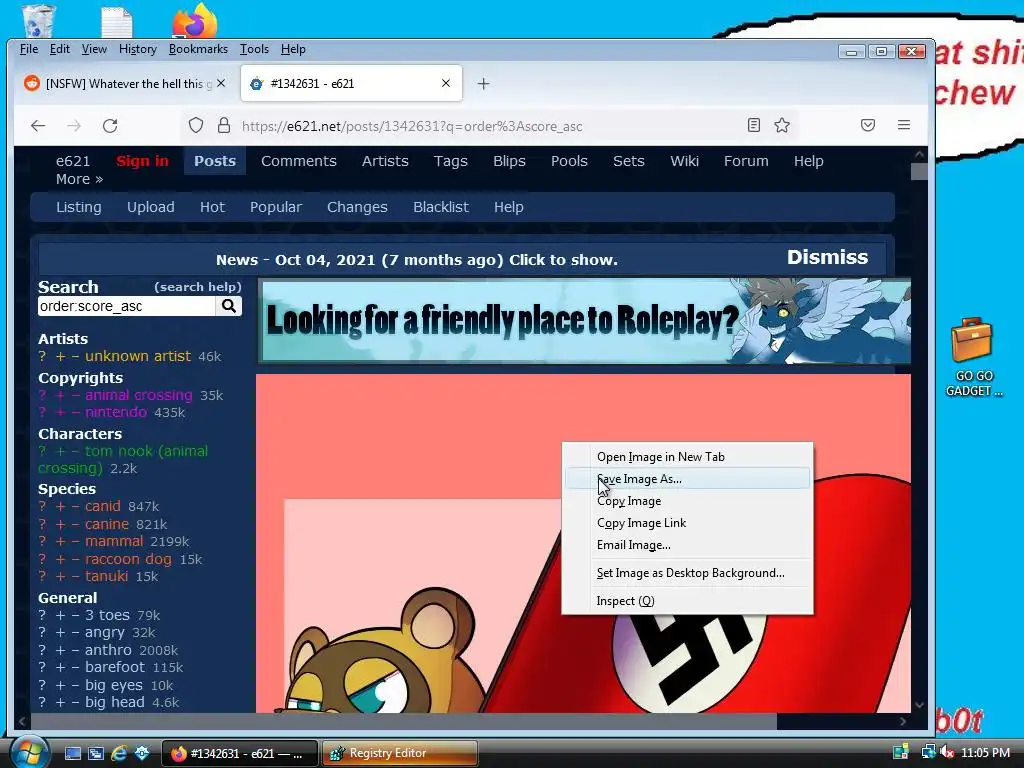Click the nintendo copyright tag

116,412
